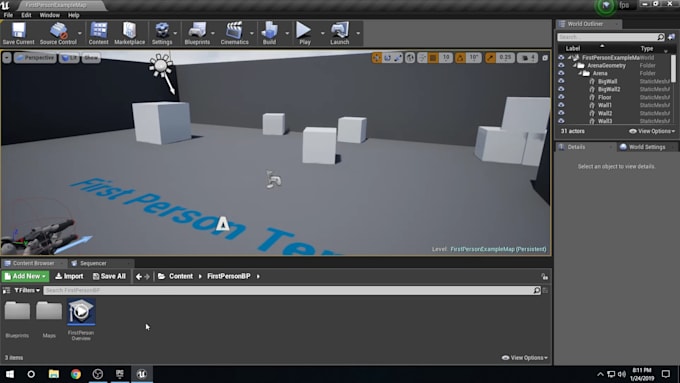This screenshot has width=680, height=383.
Task: Select the Content Browser tab
Action: (x=33, y=263)
